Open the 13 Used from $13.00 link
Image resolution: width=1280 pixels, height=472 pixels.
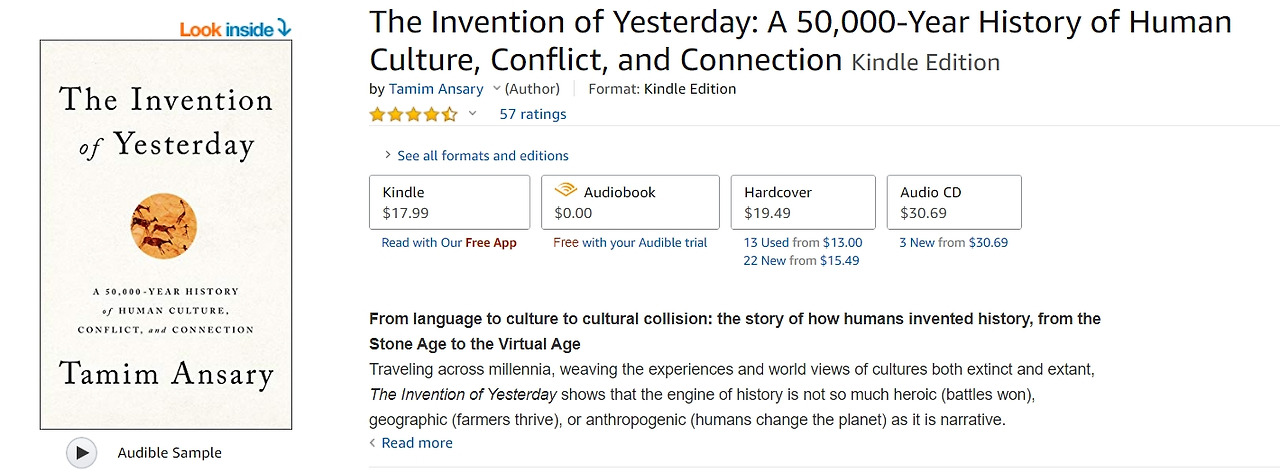[x=803, y=243]
